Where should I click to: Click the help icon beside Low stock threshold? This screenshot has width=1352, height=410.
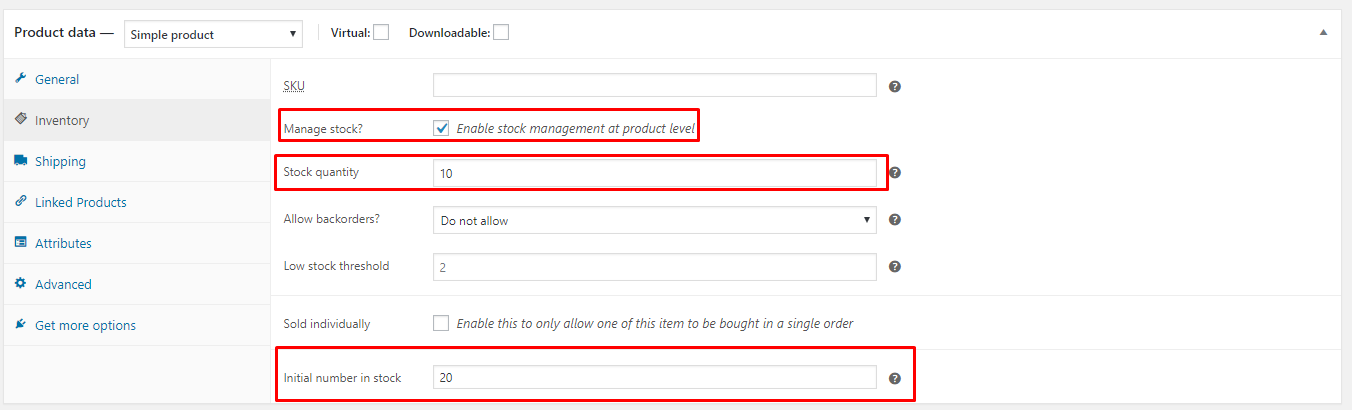click(x=895, y=267)
